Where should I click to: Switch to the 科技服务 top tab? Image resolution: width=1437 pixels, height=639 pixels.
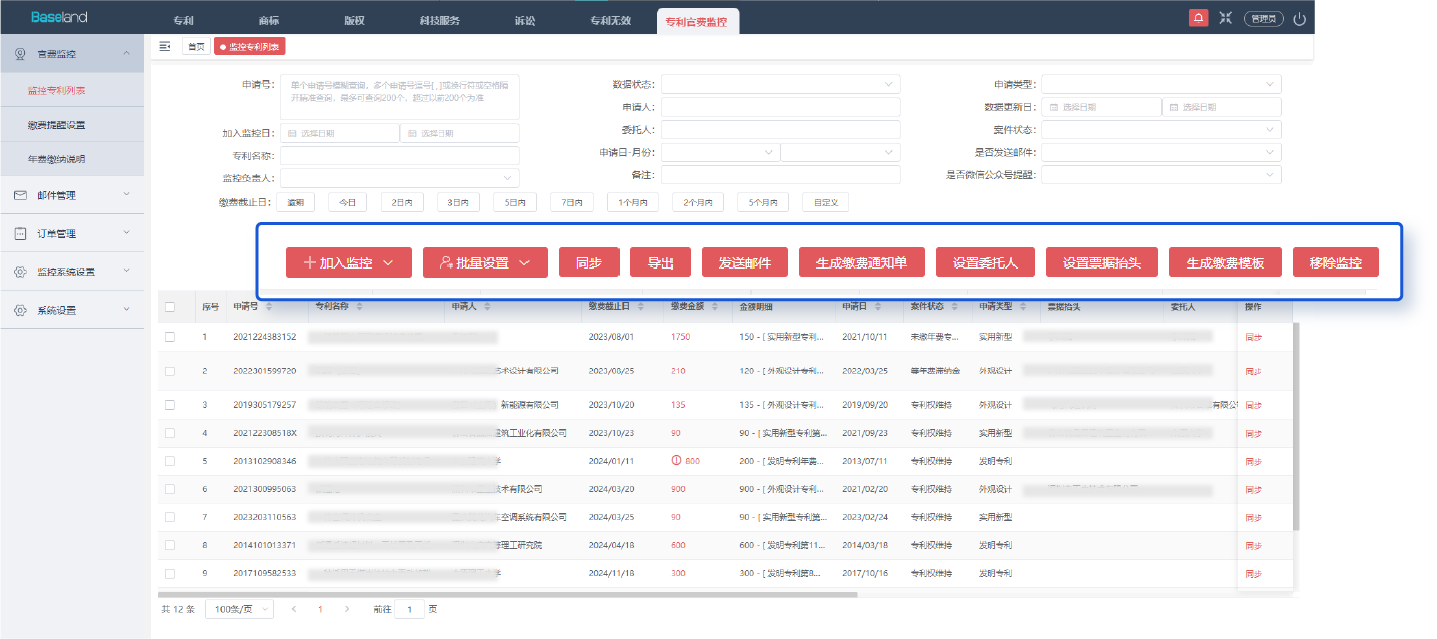point(440,20)
